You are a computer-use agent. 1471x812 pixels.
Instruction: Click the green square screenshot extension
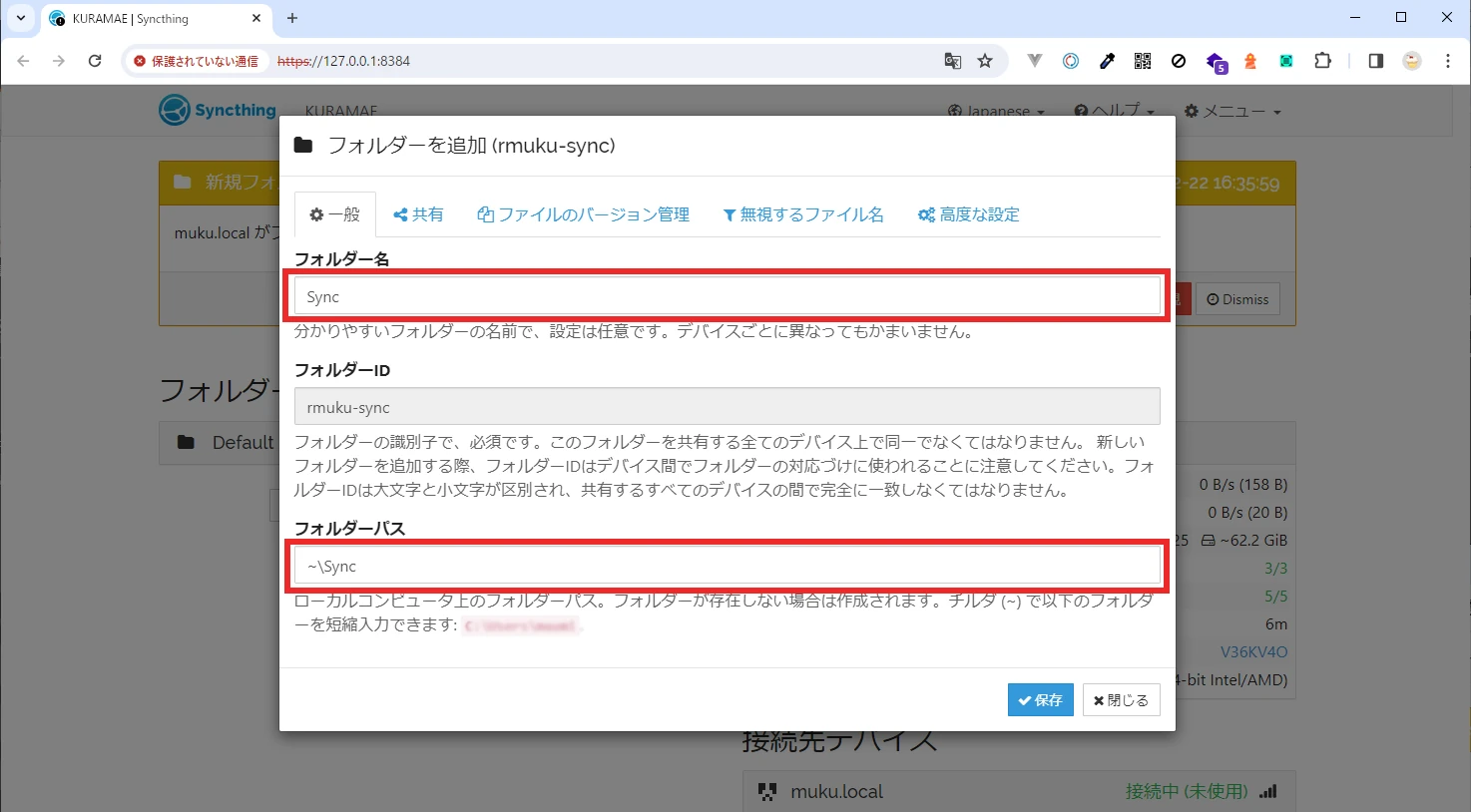pyautogui.click(x=1286, y=61)
